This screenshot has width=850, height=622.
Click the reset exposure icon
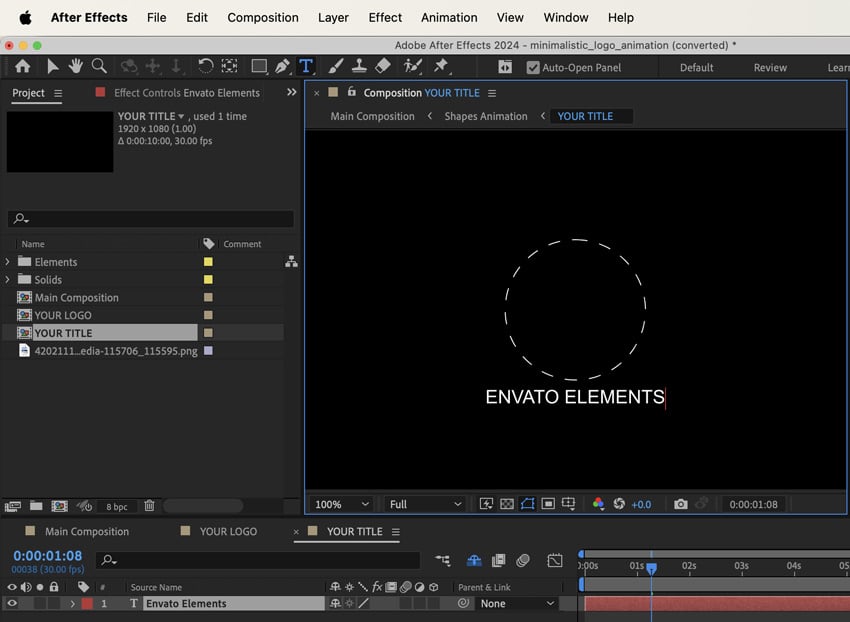pos(619,504)
